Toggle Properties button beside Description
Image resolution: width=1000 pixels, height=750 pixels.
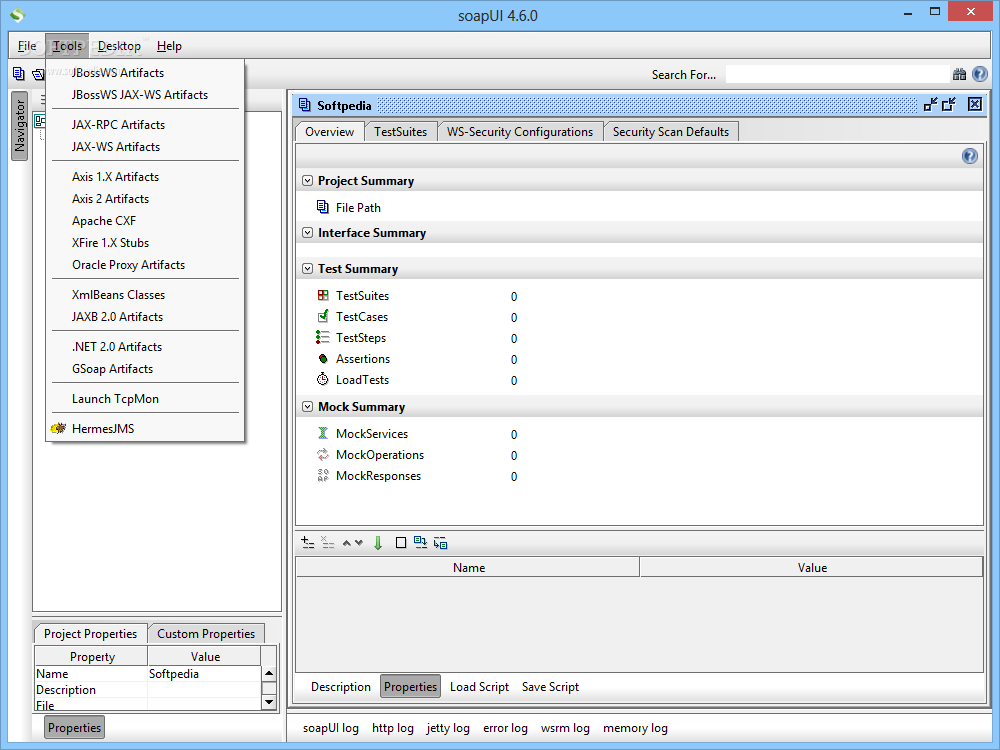[x=411, y=686]
